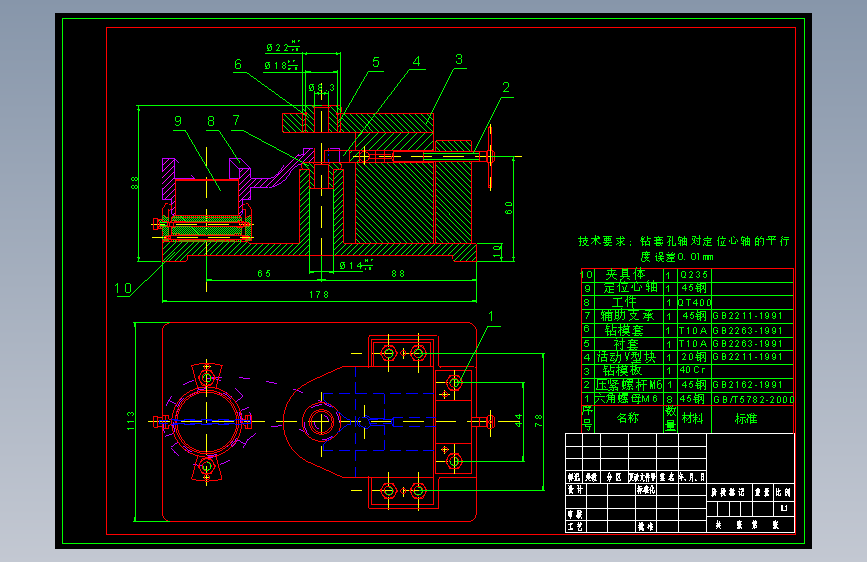867x562 pixels.
Task: Click the 标准化 title block cell
Action: [645, 490]
